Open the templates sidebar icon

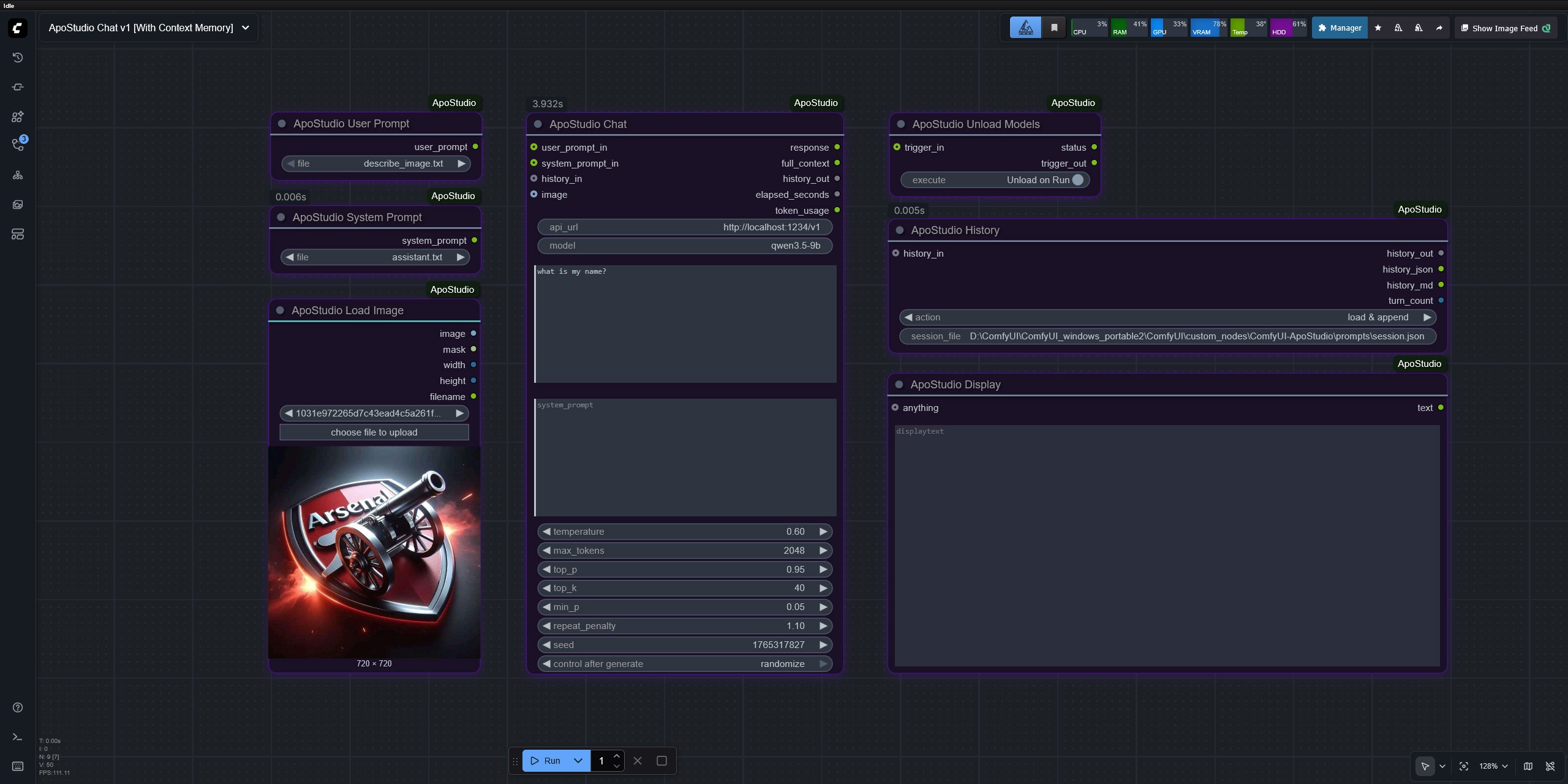(18, 234)
